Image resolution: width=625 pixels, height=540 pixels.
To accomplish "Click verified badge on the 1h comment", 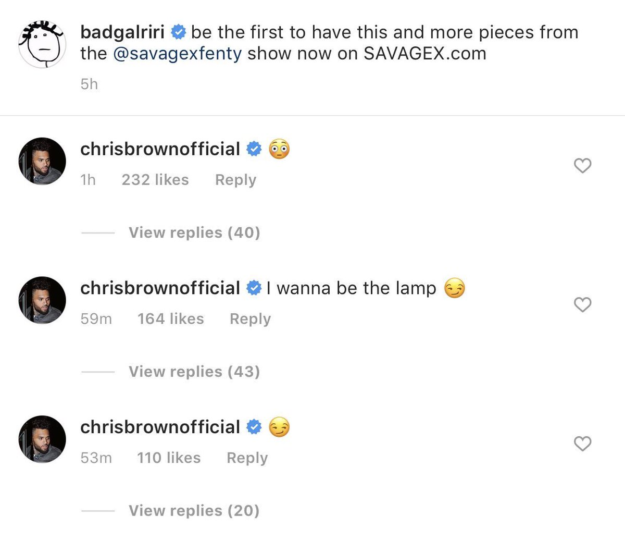I will (254, 150).
